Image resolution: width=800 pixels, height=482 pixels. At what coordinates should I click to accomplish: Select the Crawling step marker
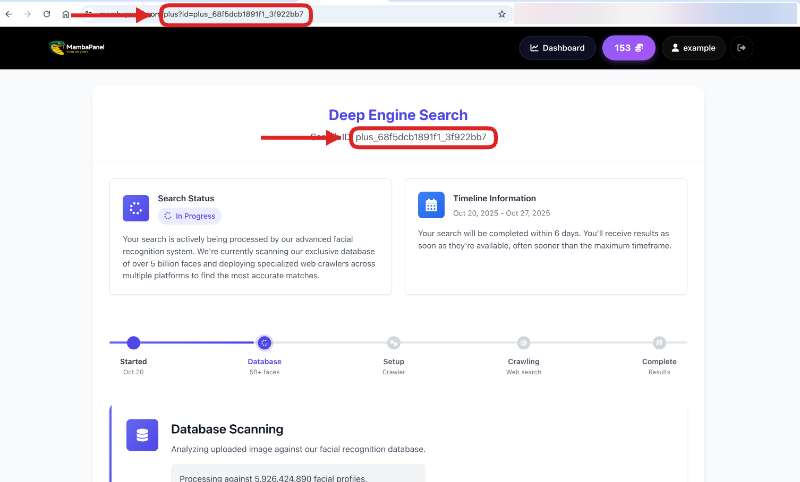[523, 343]
